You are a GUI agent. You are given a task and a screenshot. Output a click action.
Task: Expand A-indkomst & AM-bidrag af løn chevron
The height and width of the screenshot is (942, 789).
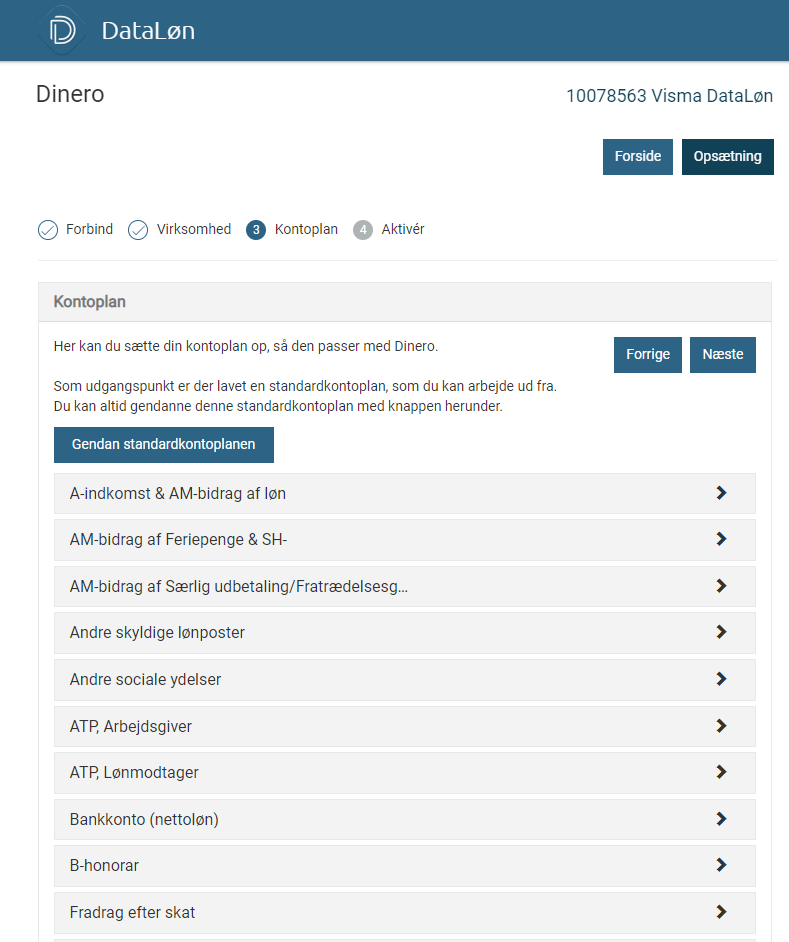click(722, 493)
